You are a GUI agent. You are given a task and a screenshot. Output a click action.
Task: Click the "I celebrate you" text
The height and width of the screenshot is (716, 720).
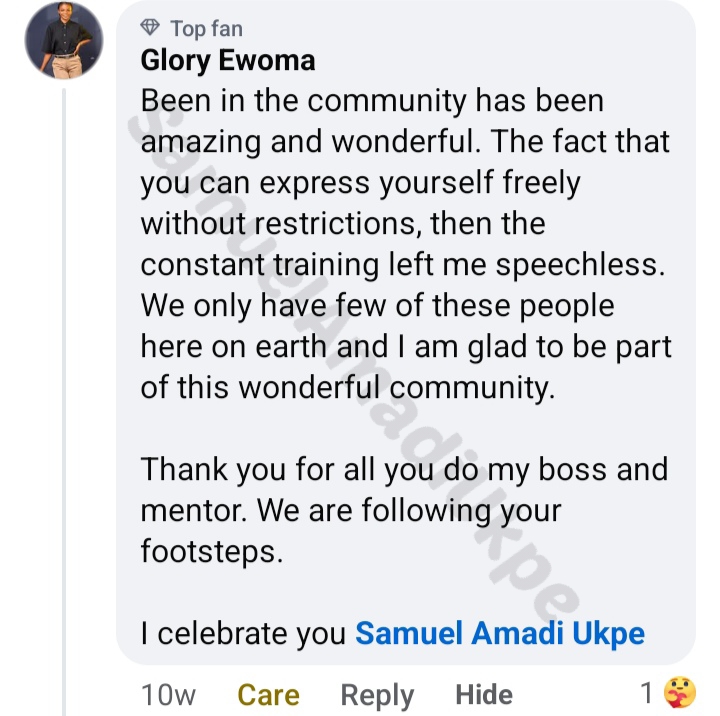244,633
